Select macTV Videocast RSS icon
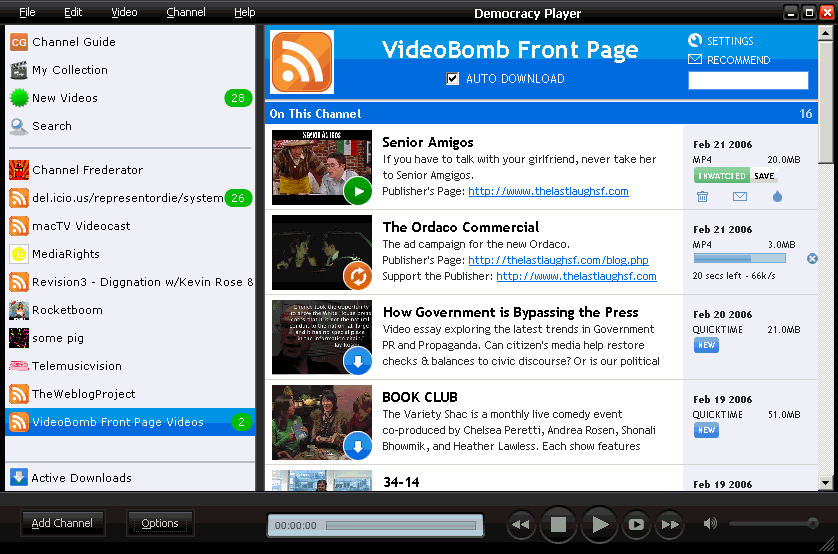This screenshot has height=554, width=838. coord(19,226)
